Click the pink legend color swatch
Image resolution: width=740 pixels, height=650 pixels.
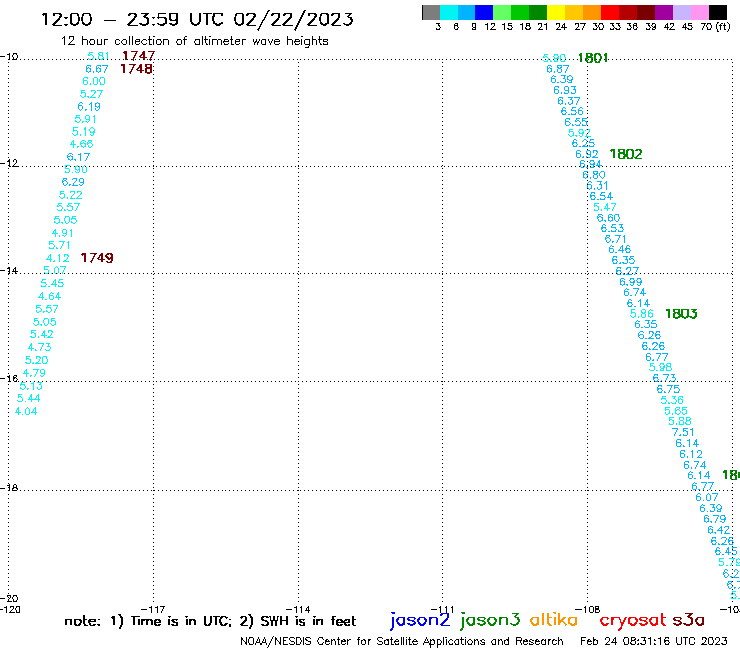coord(699,12)
